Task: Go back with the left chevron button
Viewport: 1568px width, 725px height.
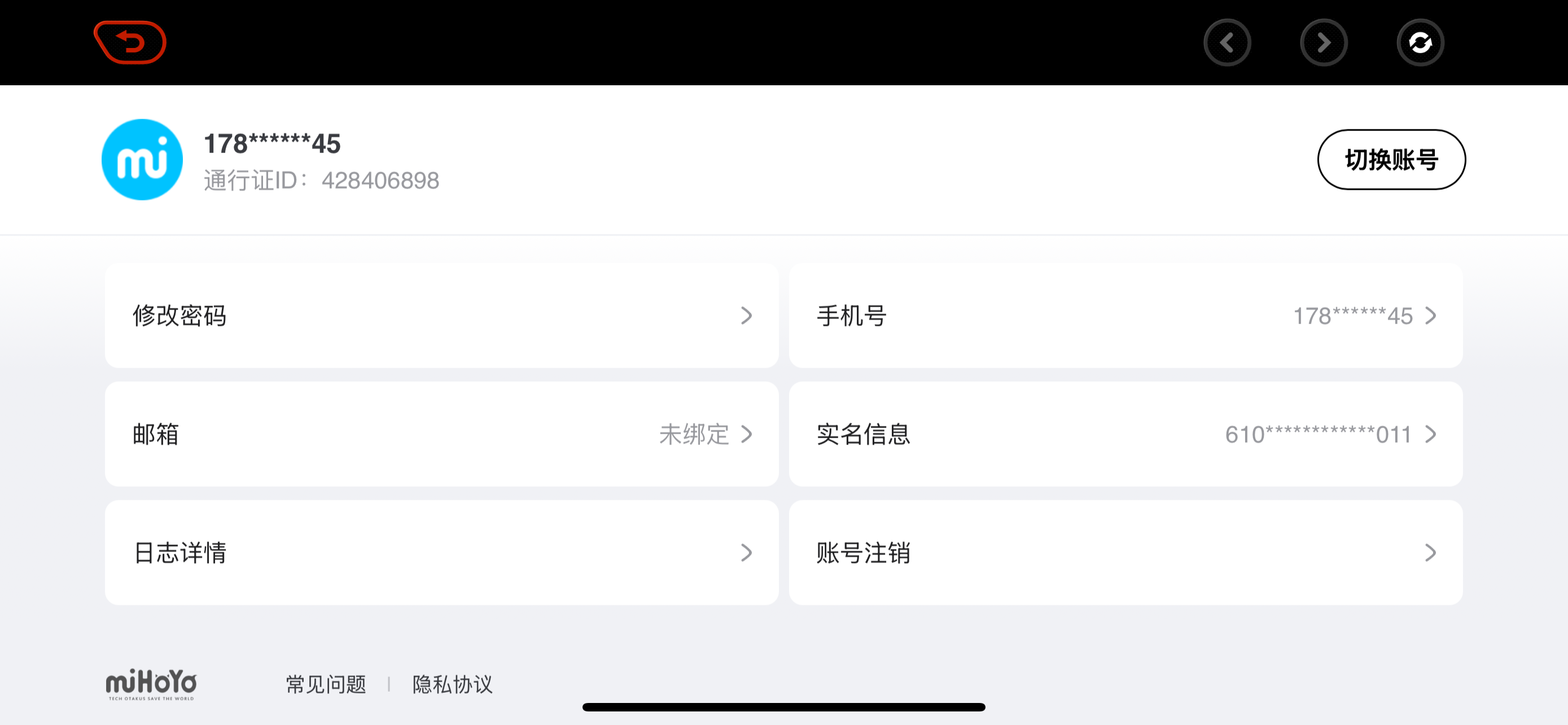Action: point(1227,42)
